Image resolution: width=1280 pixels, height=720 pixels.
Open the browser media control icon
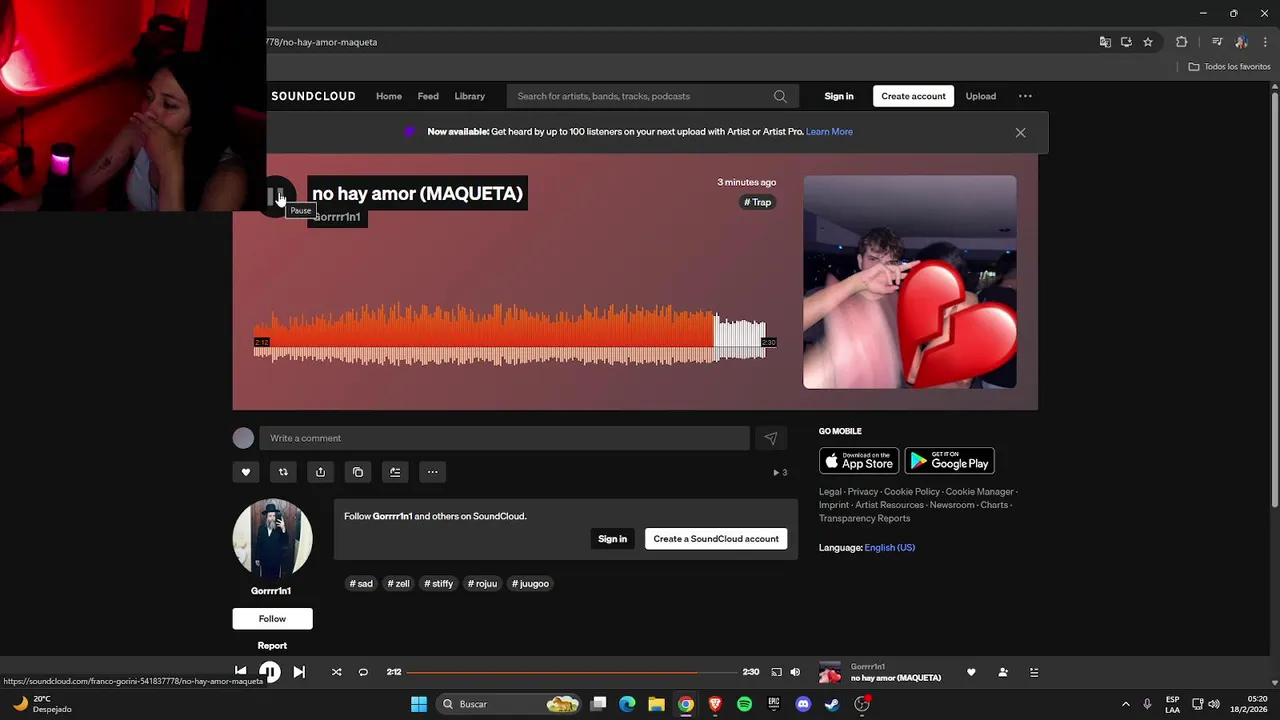tap(1217, 42)
